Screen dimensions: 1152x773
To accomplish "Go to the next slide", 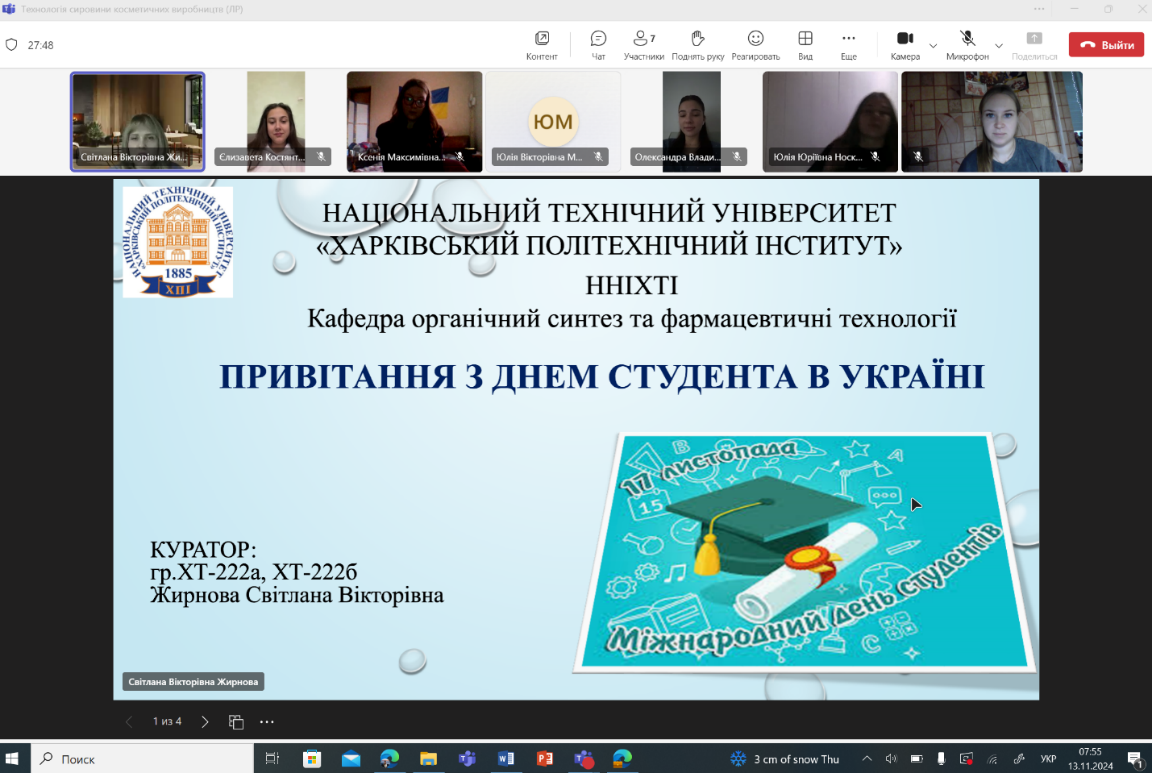I will point(205,721).
